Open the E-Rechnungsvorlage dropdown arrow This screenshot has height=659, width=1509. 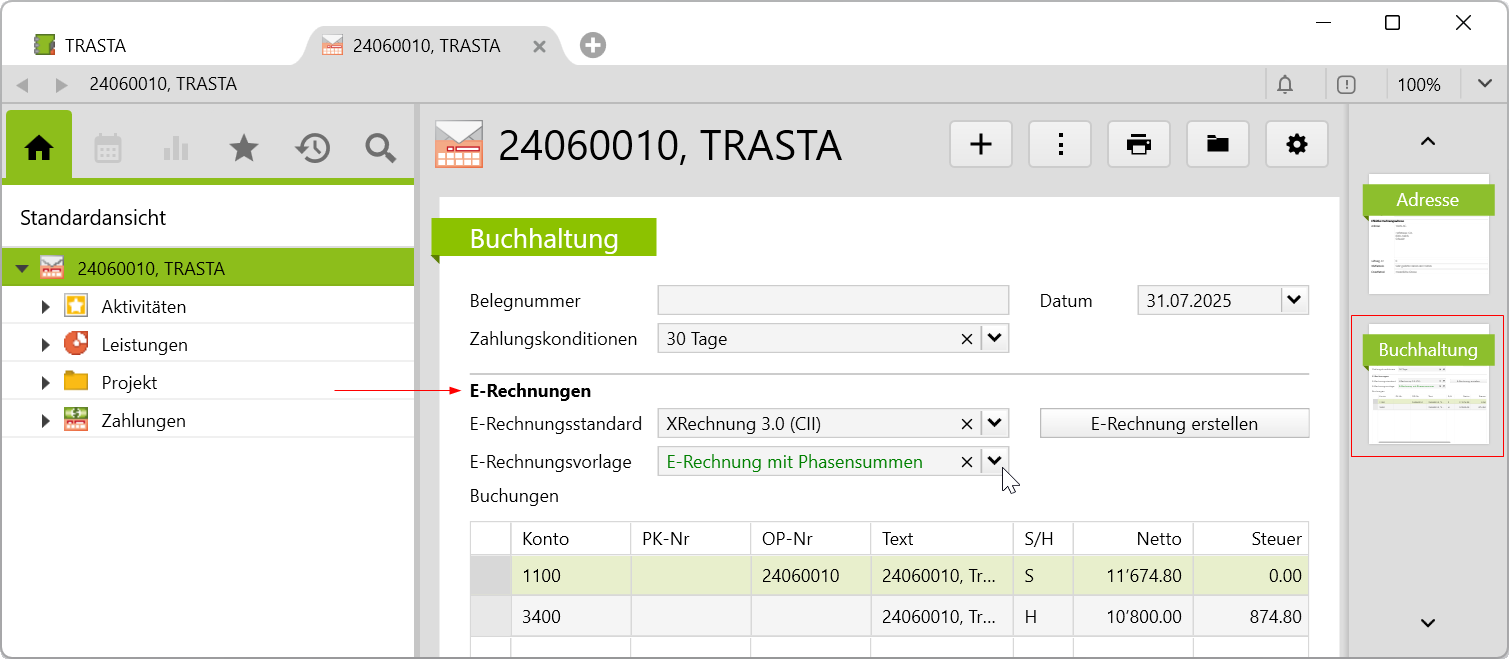pos(995,461)
